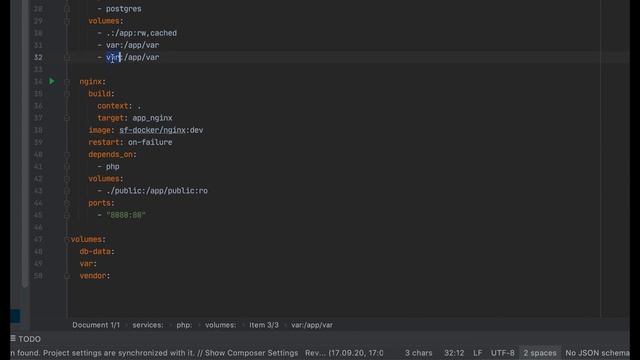This screenshot has width=640, height=360.
Task: Place cursor on the postgres entry
Action: pyautogui.click(x=124, y=9)
